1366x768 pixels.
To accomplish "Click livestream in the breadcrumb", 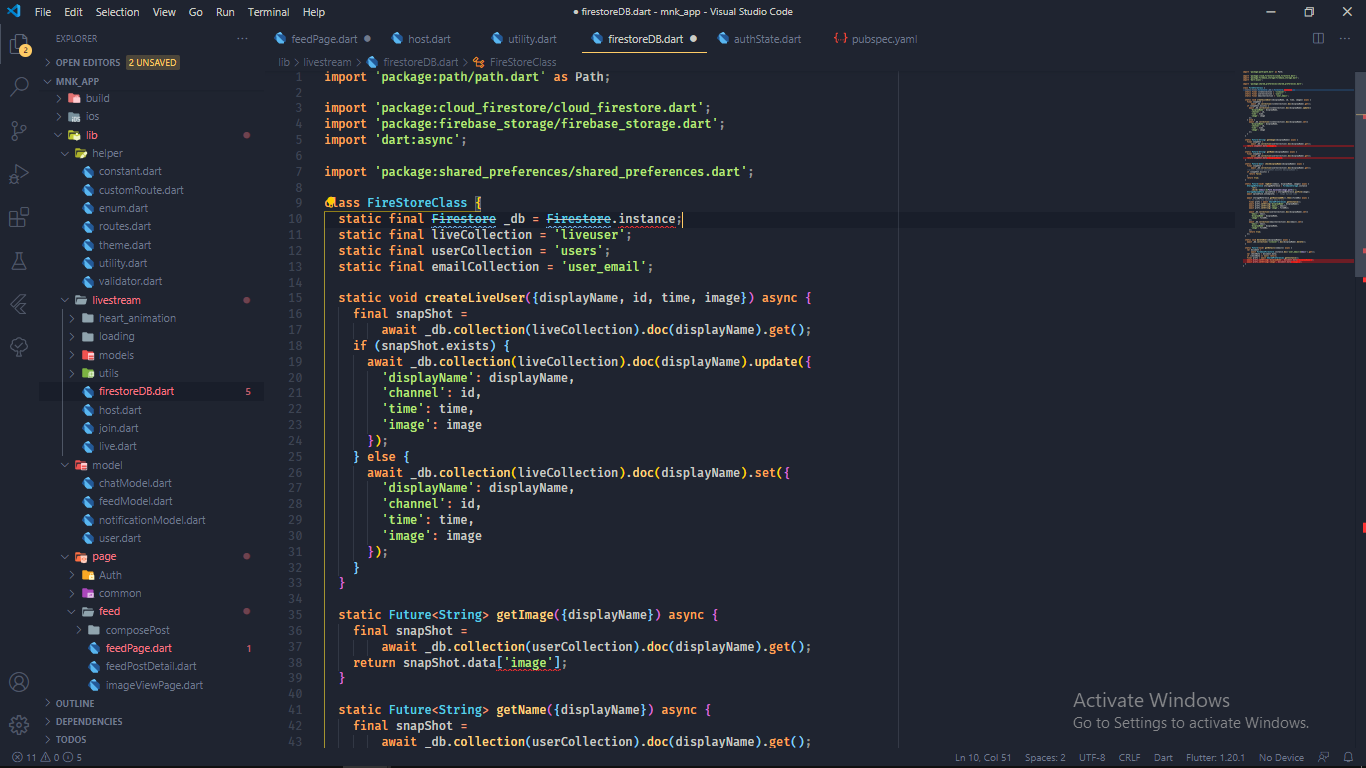I will [x=327, y=62].
